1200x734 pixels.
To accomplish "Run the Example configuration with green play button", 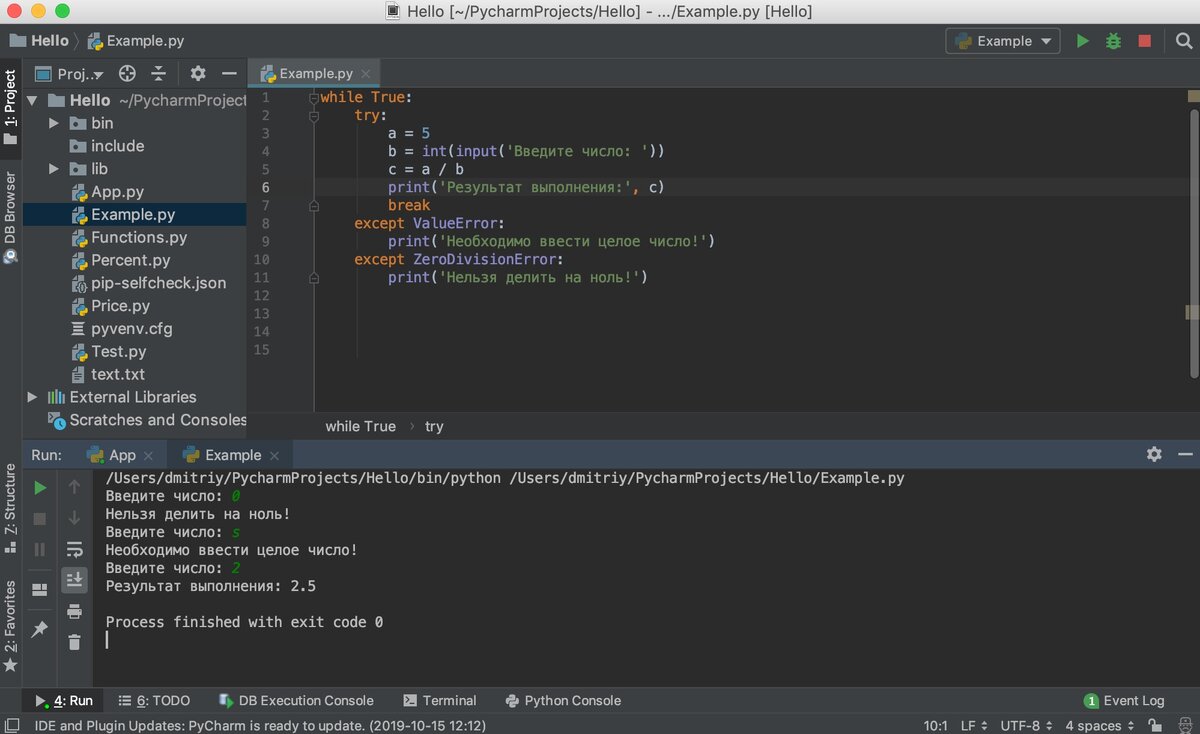I will pyautogui.click(x=1082, y=41).
